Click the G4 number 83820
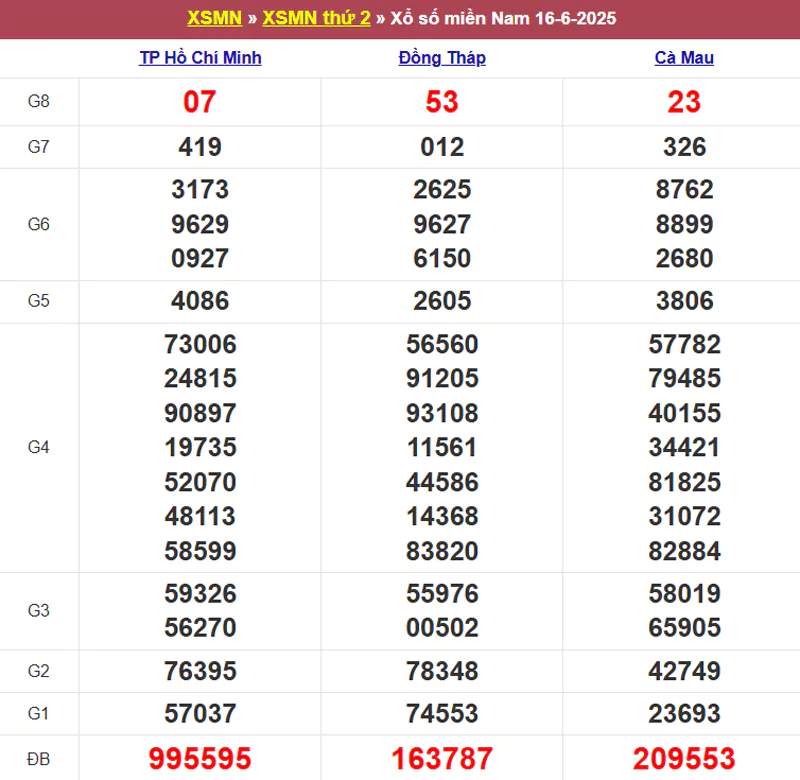 click(442, 551)
